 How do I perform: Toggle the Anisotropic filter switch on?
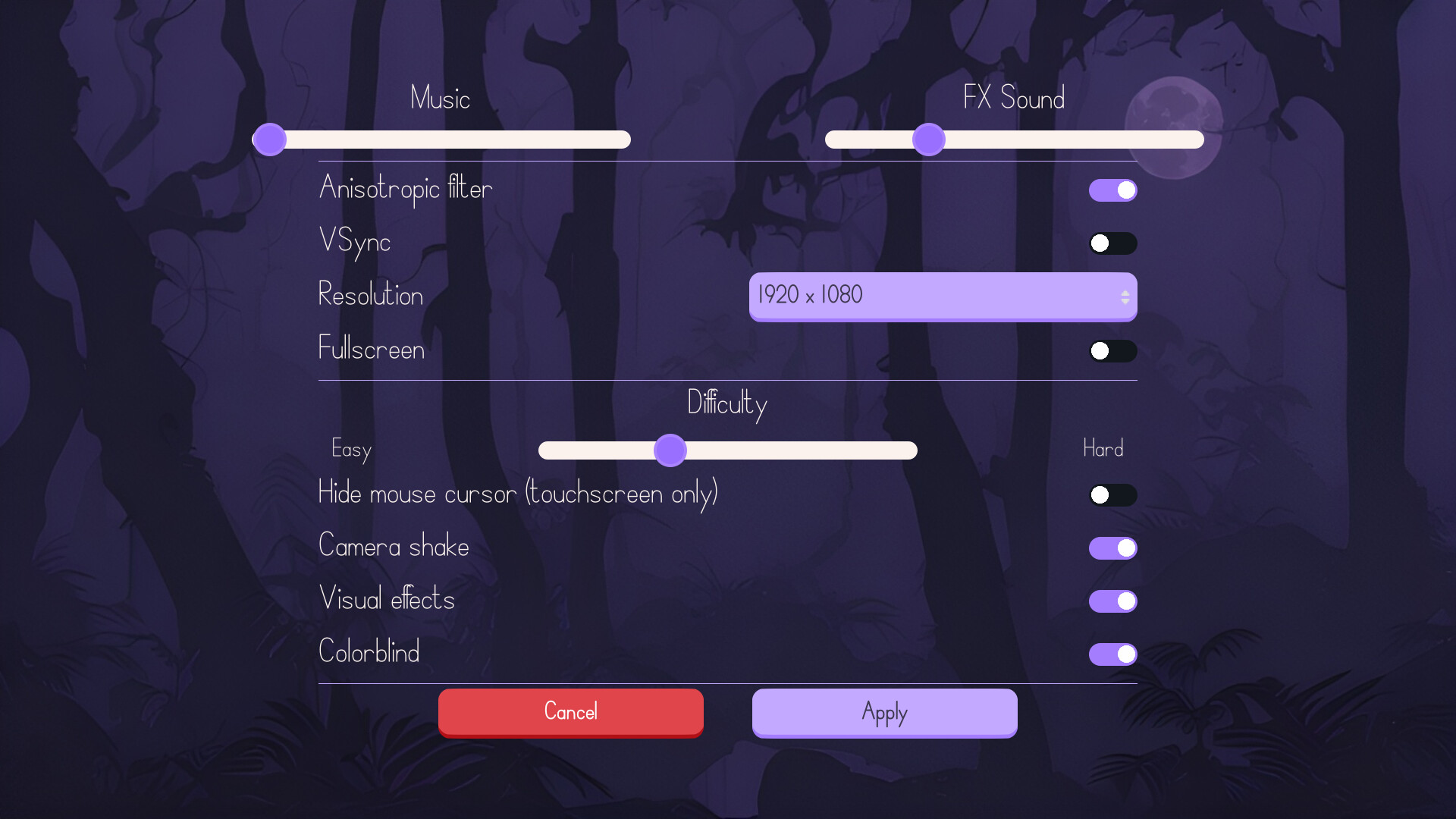coord(1112,190)
